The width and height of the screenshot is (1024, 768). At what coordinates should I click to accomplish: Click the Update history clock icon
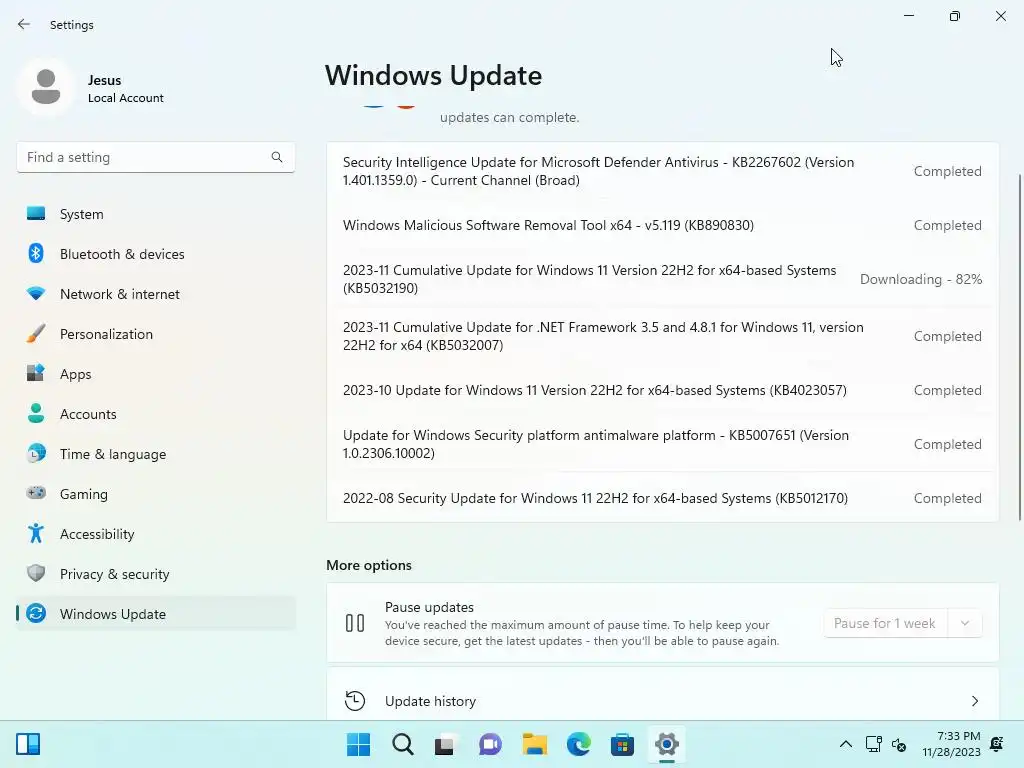(x=355, y=701)
